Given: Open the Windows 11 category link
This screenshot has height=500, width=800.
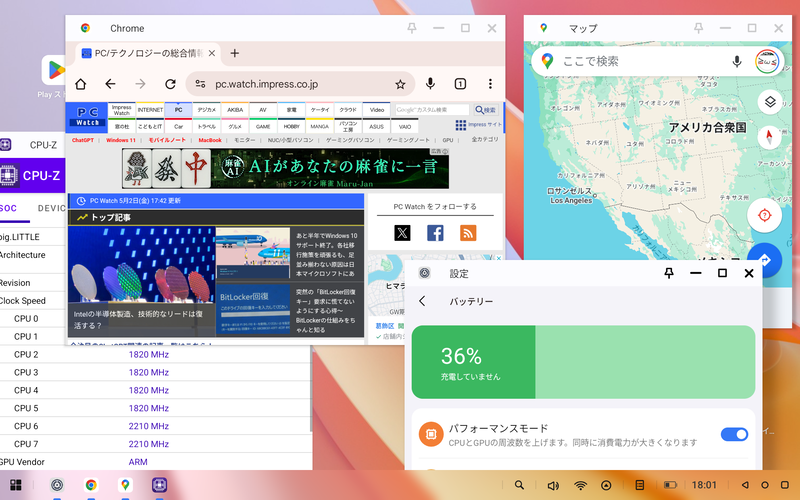Looking at the screenshot, I should [121, 140].
